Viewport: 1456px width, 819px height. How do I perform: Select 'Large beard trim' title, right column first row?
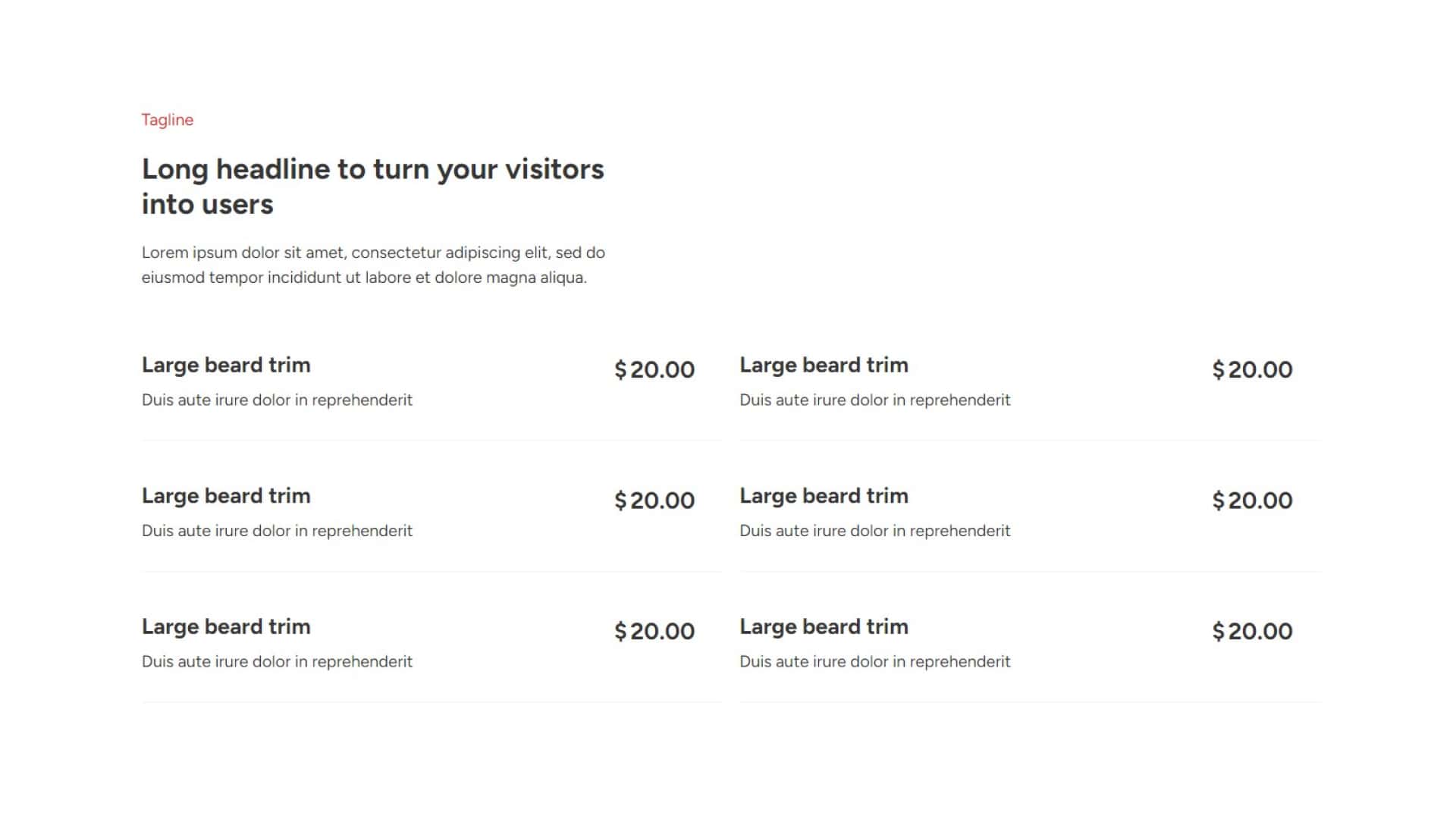(824, 365)
